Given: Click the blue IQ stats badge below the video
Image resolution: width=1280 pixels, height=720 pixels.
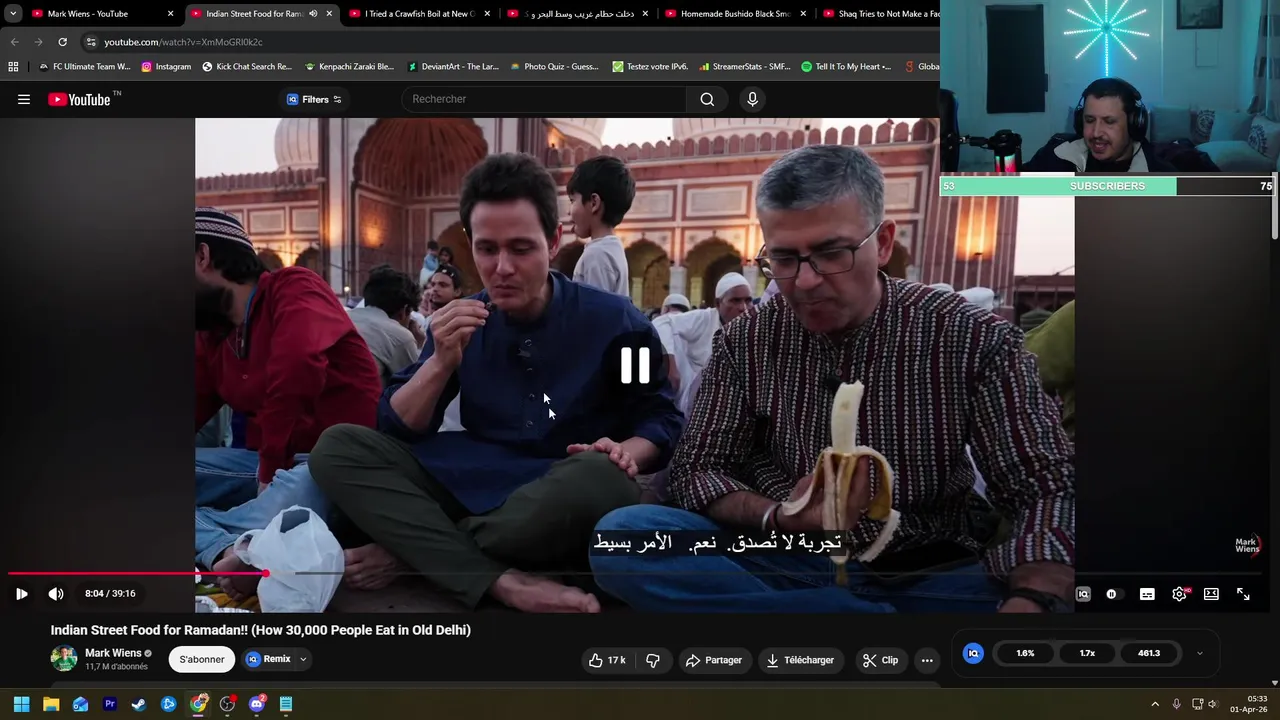Looking at the screenshot, I should 973,653.
